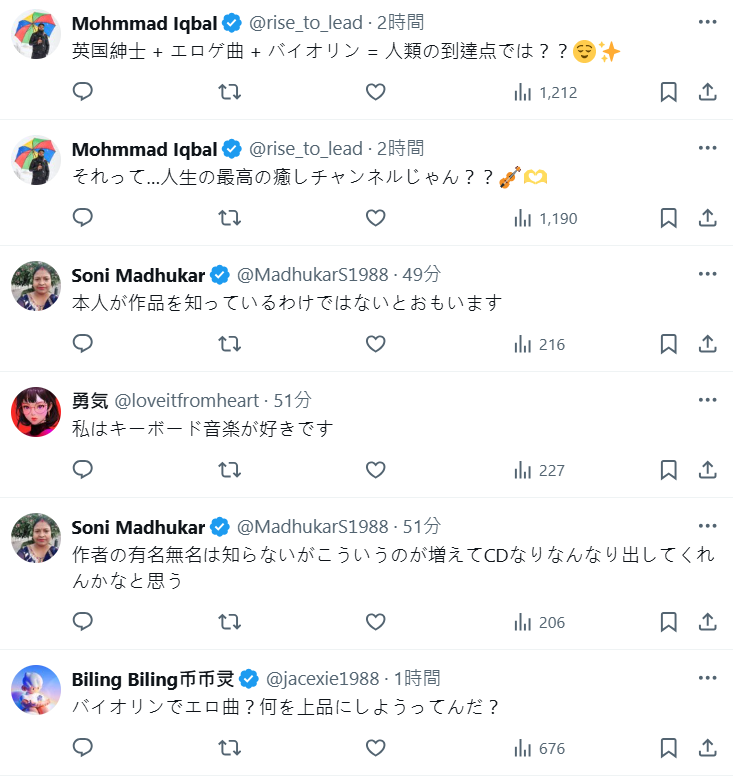
Task: Click 勇気's profile picture
Action: [x=36, y=413]
